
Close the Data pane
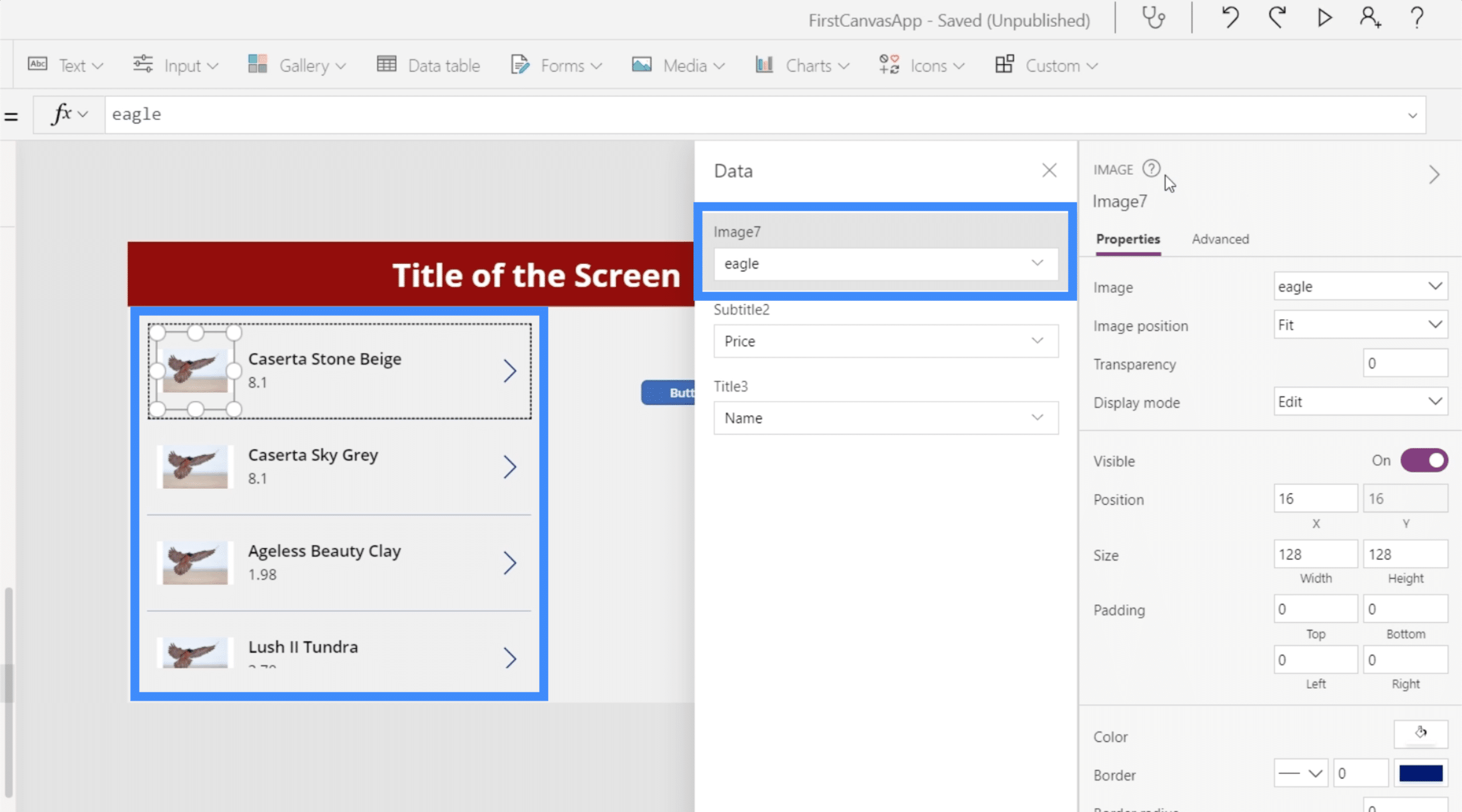pyautogui.click(x=1049, y=170)
